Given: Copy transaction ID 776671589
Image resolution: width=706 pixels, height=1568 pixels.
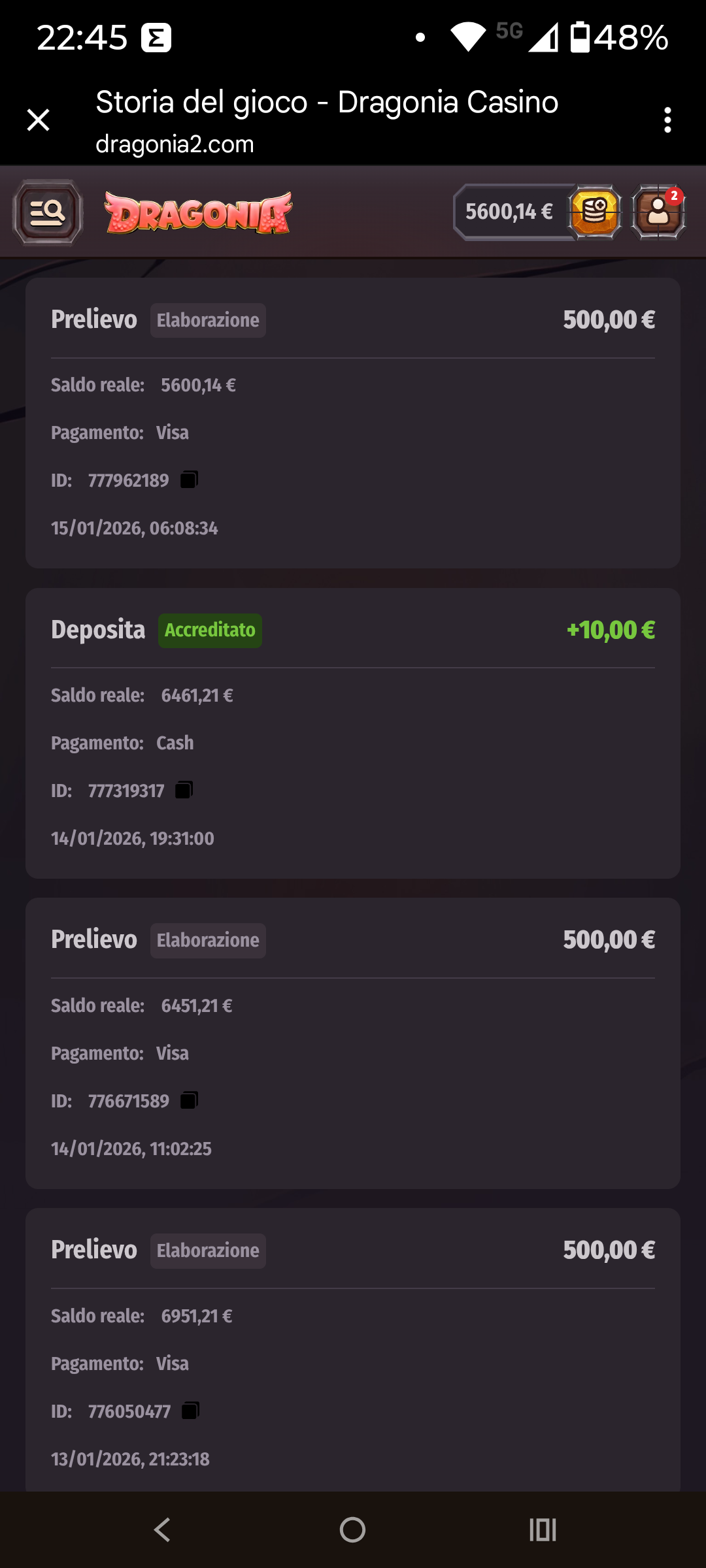Looking at the screenshot, I should pos(189,1101).
